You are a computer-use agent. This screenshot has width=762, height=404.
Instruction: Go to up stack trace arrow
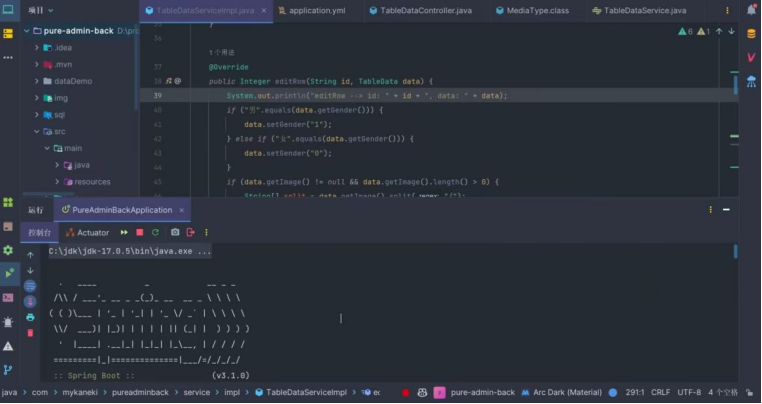[30, 255]
